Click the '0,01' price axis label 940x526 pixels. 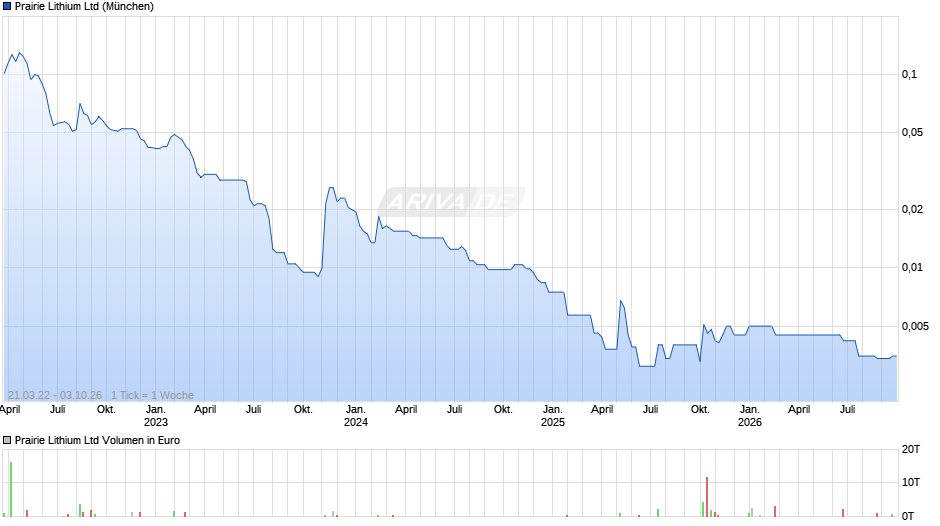tap(912, 267)
